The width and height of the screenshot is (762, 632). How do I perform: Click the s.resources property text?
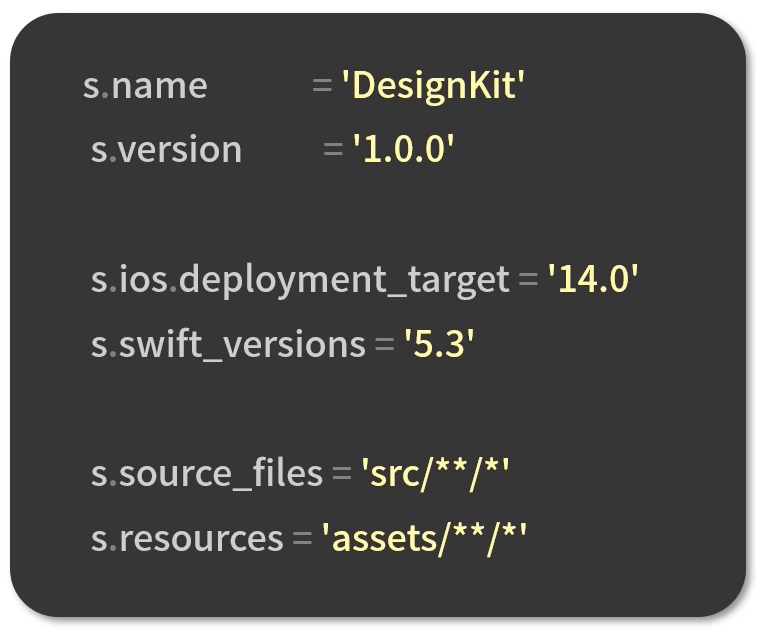pyautogui.click(x=187, y=538)
